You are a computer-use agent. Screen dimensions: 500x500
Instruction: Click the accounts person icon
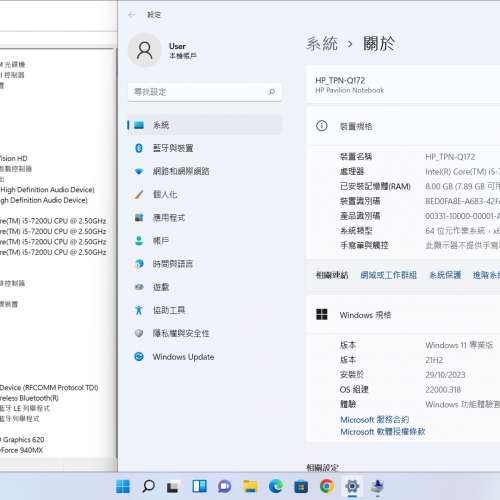(139, 241)
